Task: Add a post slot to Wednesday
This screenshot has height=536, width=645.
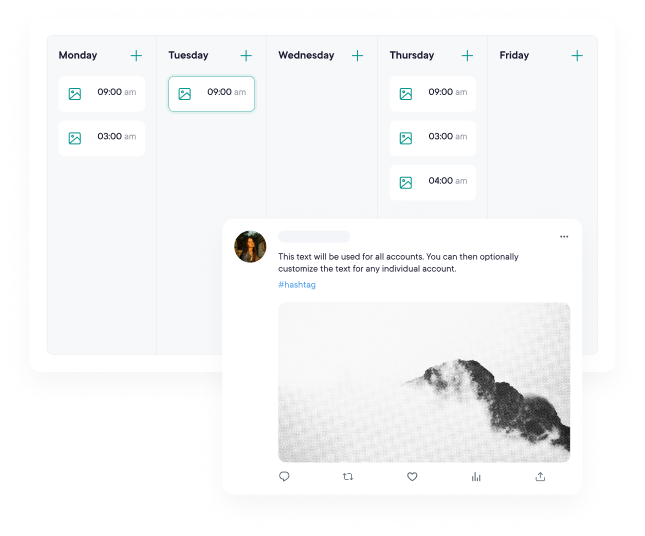Action: pyautogui.click(x=357, y=56)
